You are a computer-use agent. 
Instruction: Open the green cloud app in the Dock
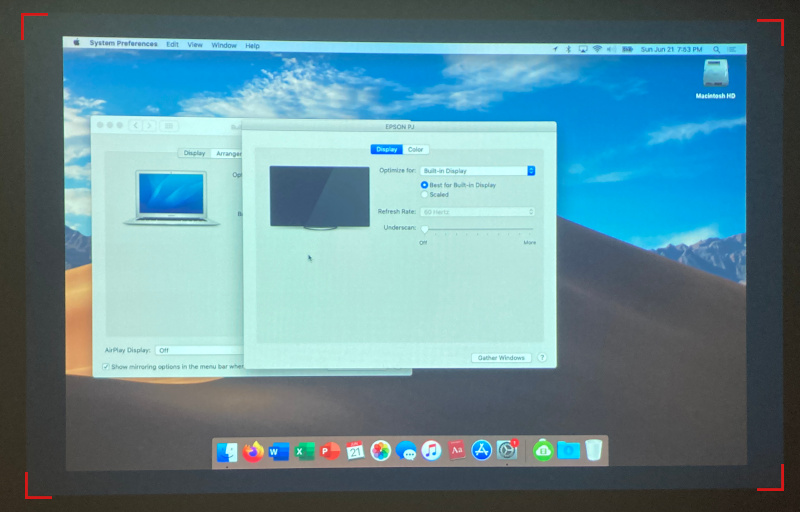pos(543,450)
